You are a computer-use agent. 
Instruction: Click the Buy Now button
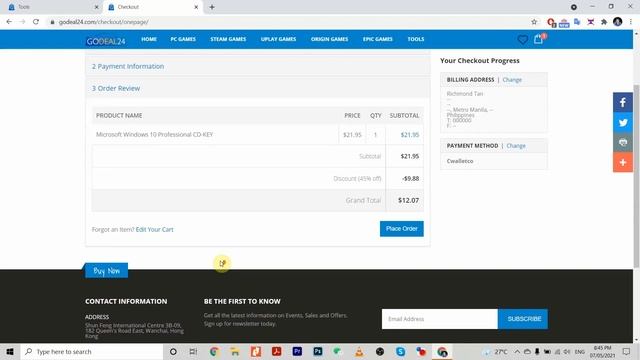coord(106,271)
